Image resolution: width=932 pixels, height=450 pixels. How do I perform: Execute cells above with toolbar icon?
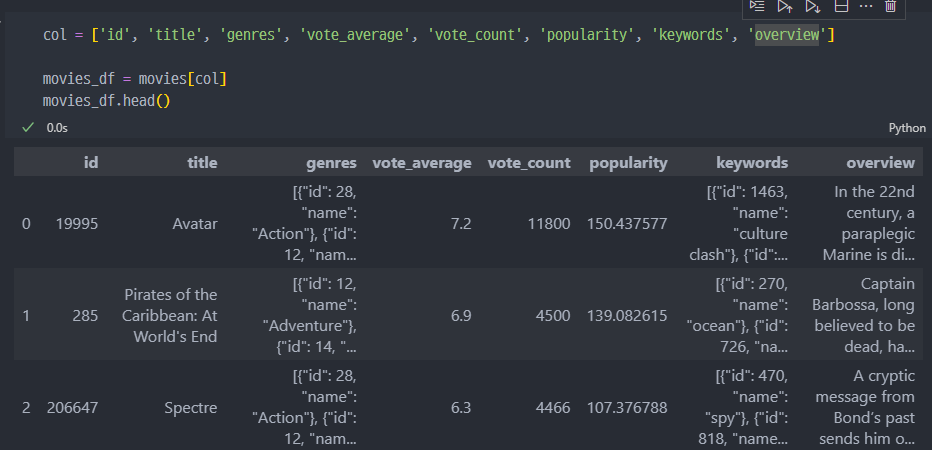pos(786,6)
